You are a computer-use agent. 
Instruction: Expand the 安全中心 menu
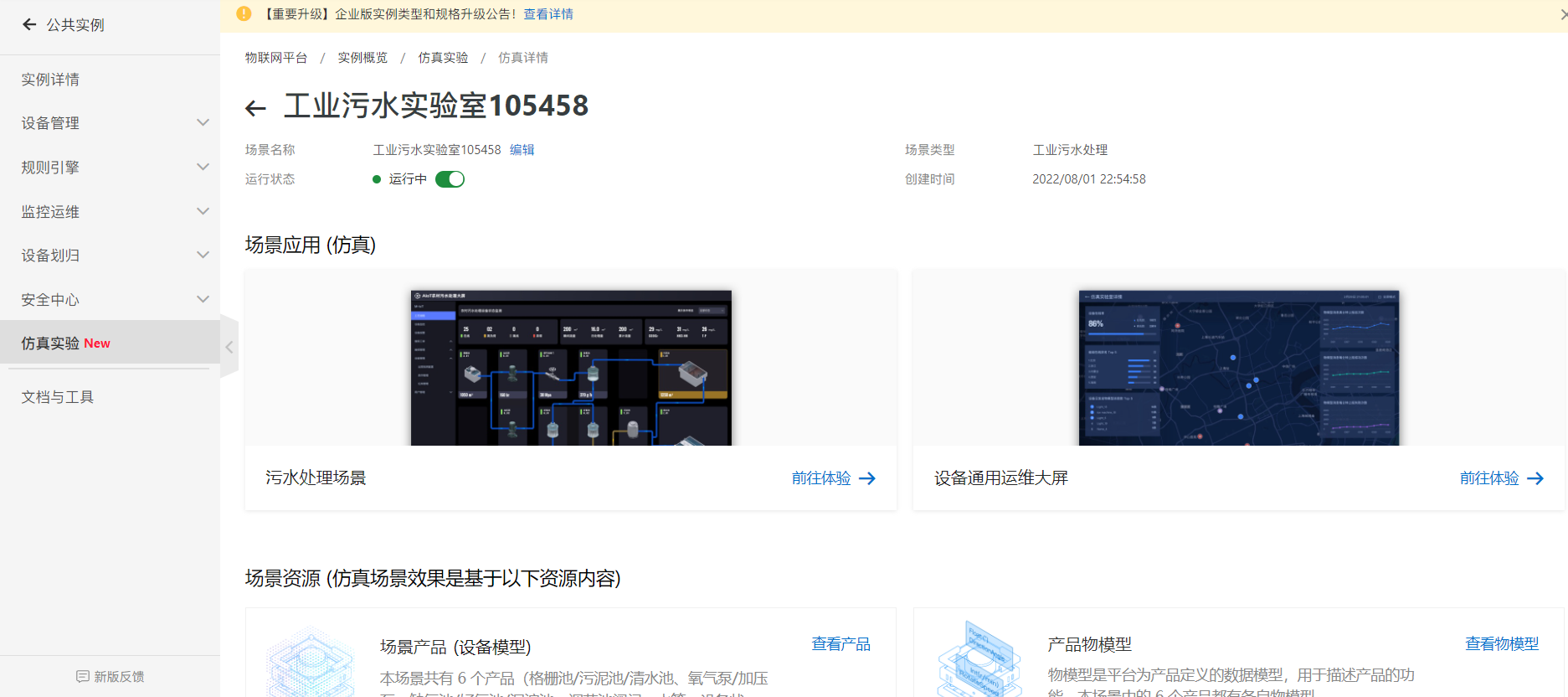110,300
